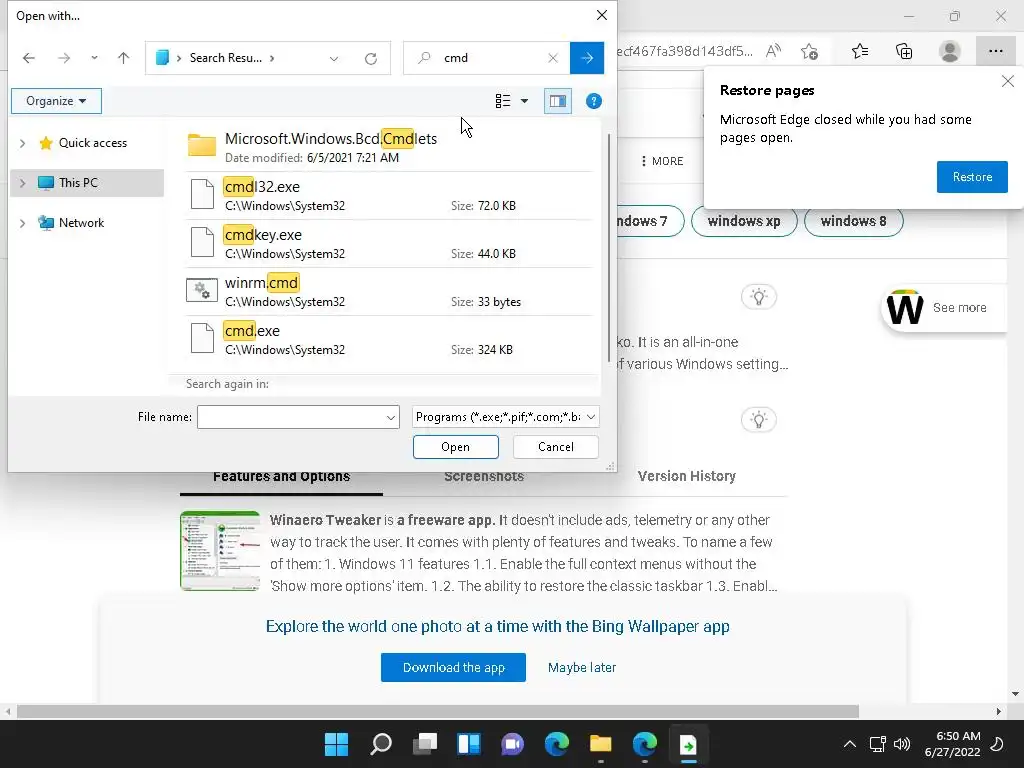Screen dimensions: 1024x768
Task: Click the Edge page horizontal scrollbar
Action: pos(438,711)
